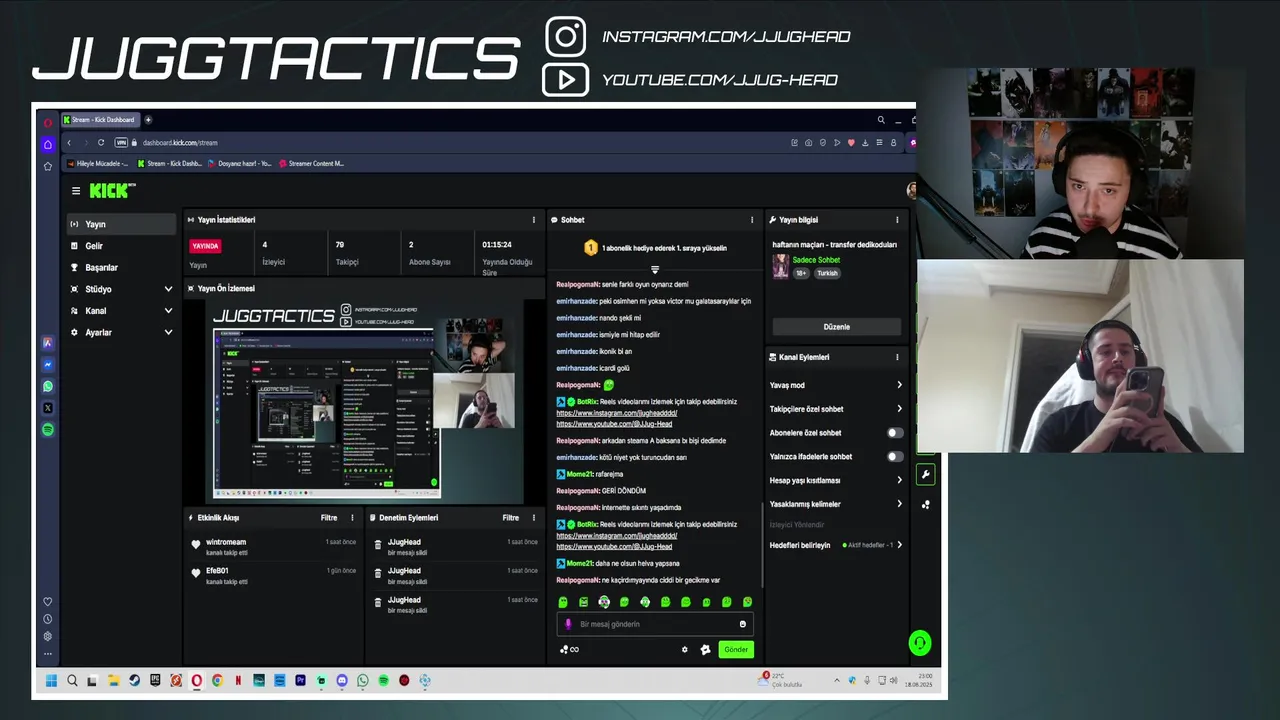The width and height of the screenshot is (1280, 720).
Task: Click the emoji button in the message box
Action: coord(742,624)
